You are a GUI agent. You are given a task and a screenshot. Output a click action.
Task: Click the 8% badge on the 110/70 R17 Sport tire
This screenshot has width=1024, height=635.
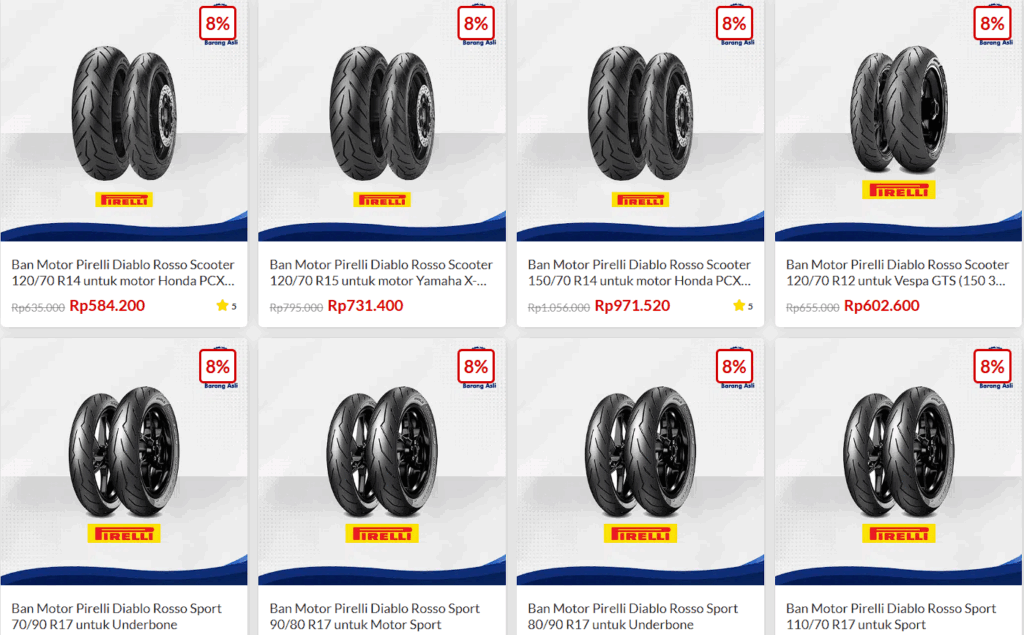coord(992,367)
